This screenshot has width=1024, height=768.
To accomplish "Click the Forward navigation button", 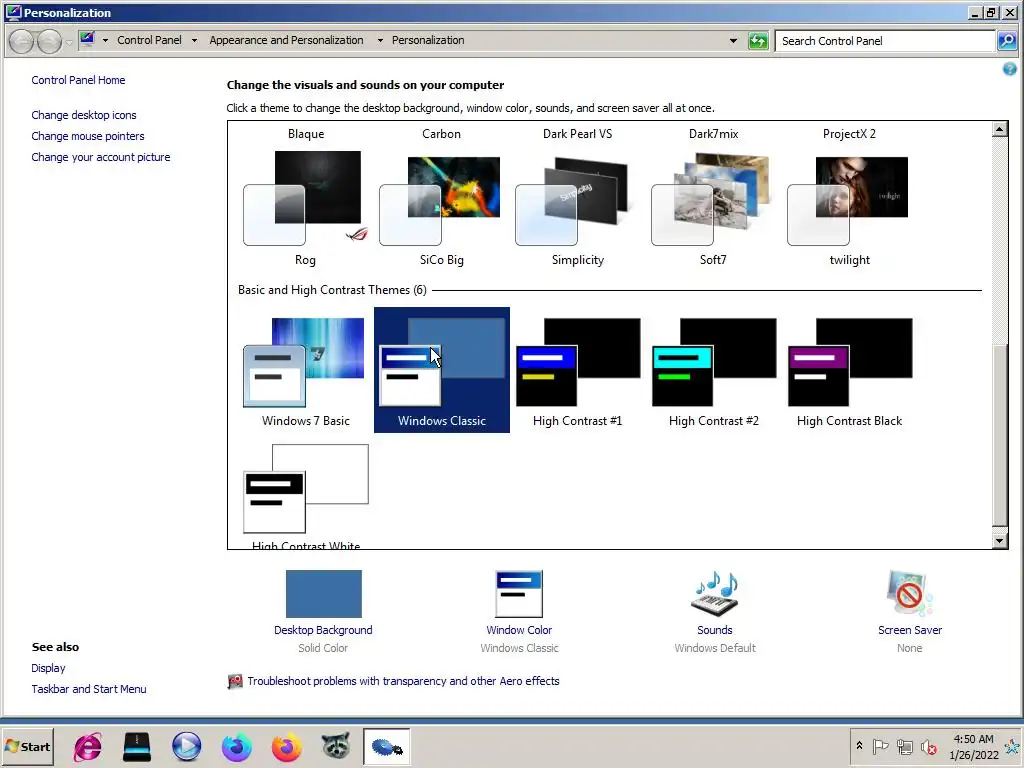I will (50, 41).
